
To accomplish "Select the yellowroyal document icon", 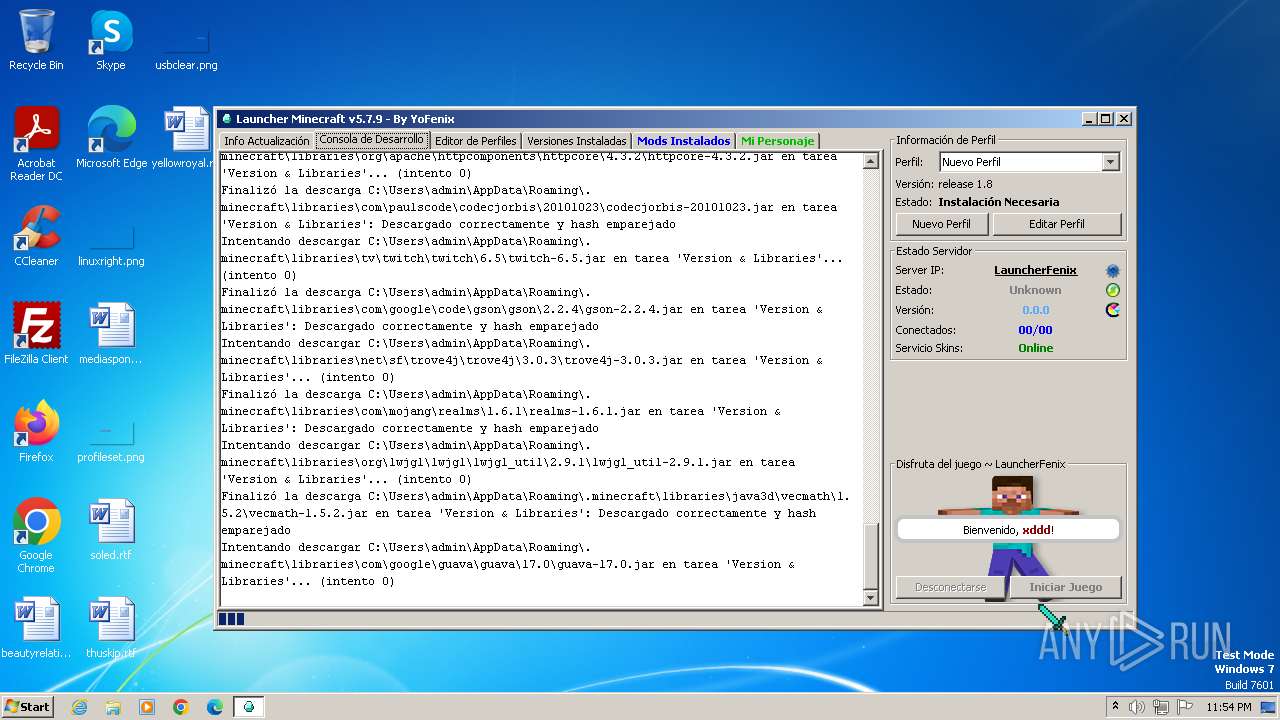I will 186,139.
